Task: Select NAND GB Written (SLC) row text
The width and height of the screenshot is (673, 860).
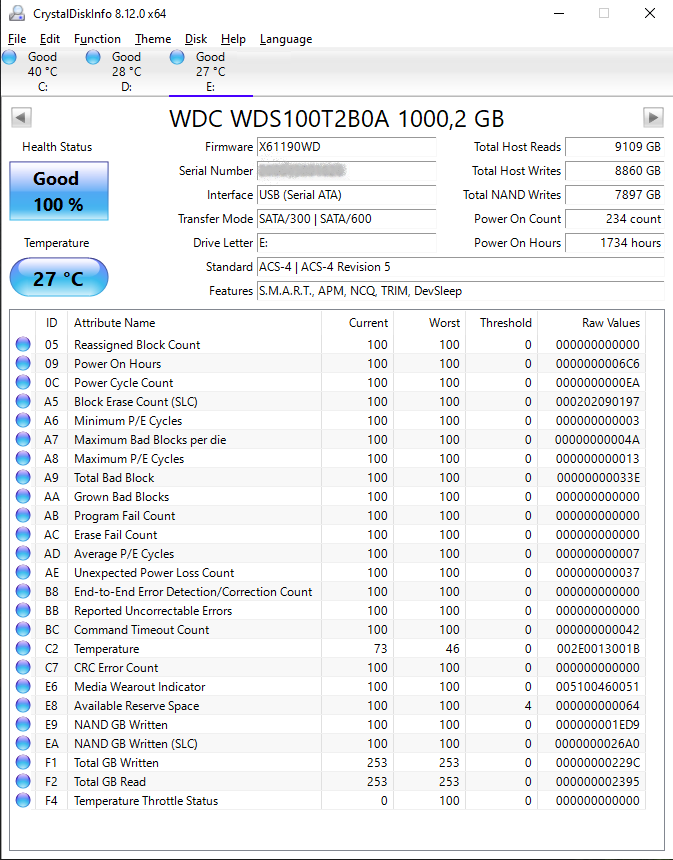Action: pyautogui.click(x=135, y=744)
